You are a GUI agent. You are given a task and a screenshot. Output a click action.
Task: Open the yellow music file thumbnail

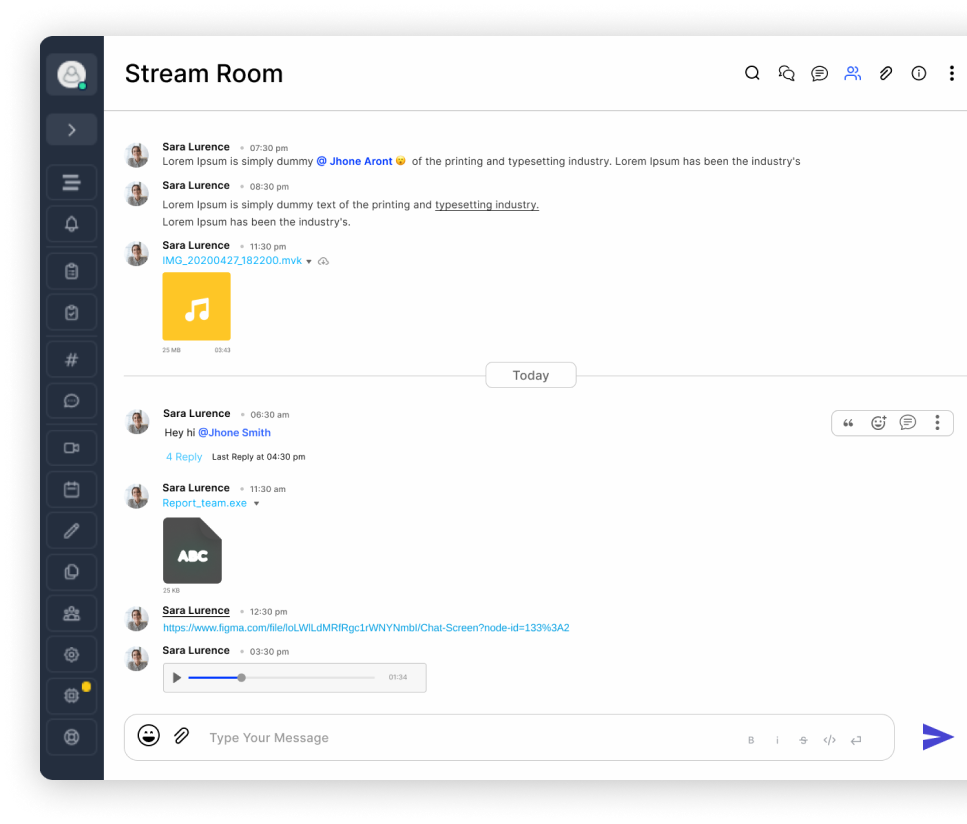tap(196, 307)
